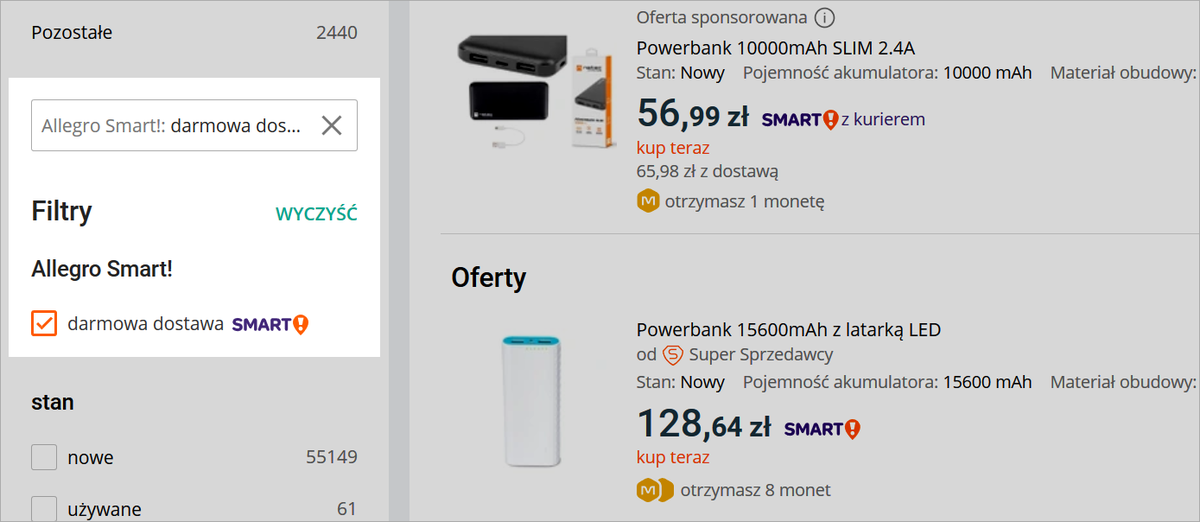
Task: Uncheck the darmowa dostawa checkbox
Action: [44, 324]
